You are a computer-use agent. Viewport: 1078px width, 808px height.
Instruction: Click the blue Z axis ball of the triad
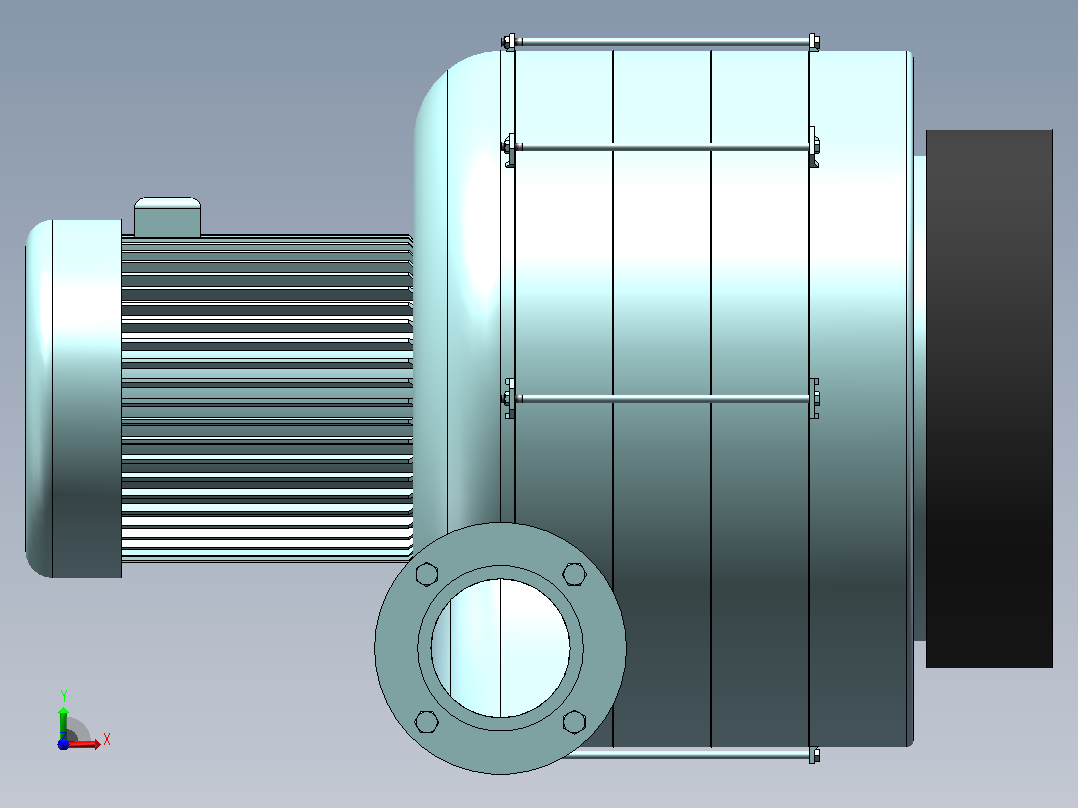[x=63, y=744]
